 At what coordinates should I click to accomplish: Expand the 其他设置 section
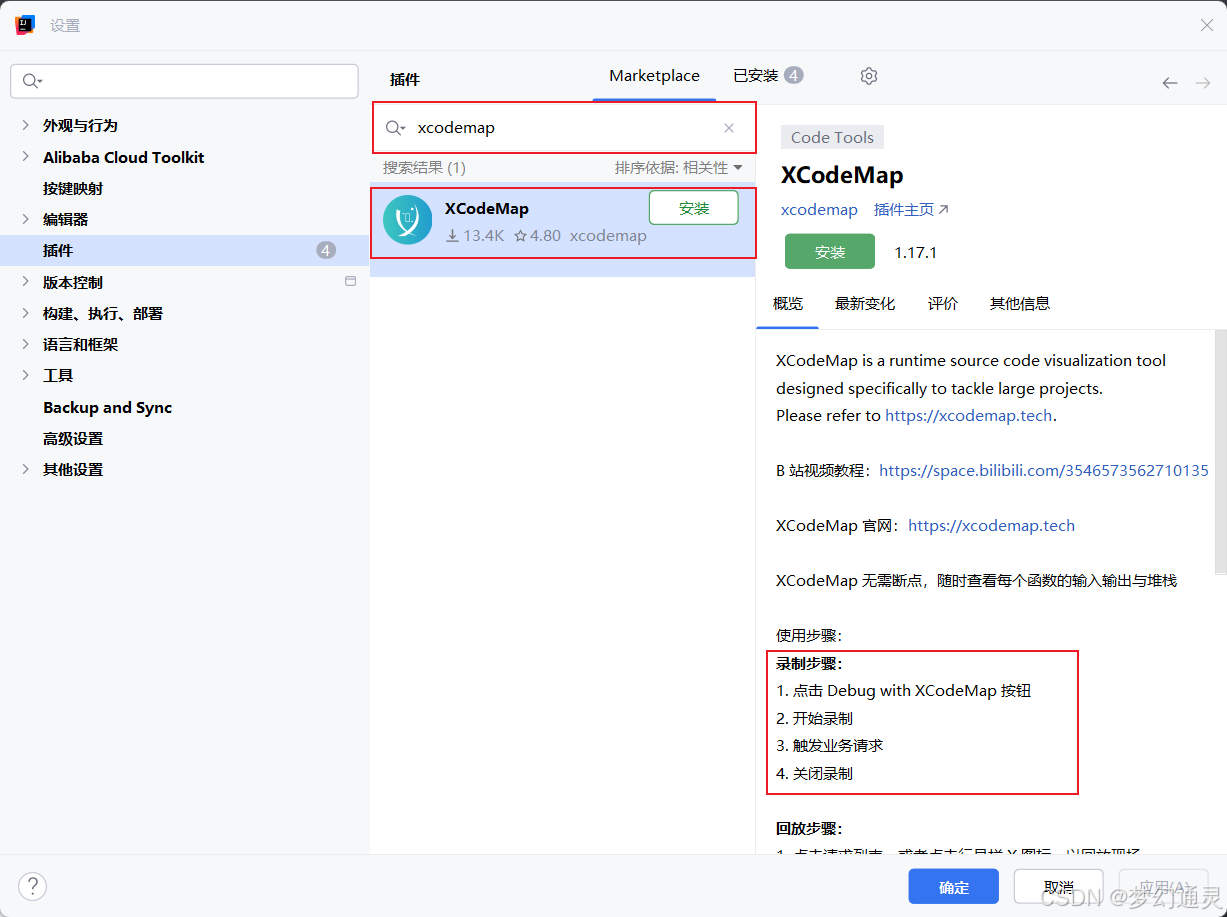(26, 469)
